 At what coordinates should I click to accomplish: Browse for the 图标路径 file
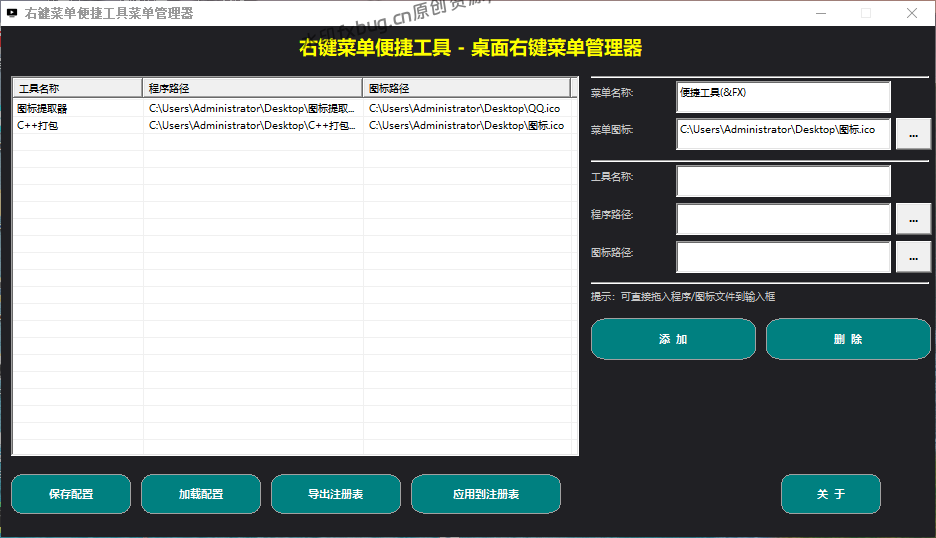point(913,258)
